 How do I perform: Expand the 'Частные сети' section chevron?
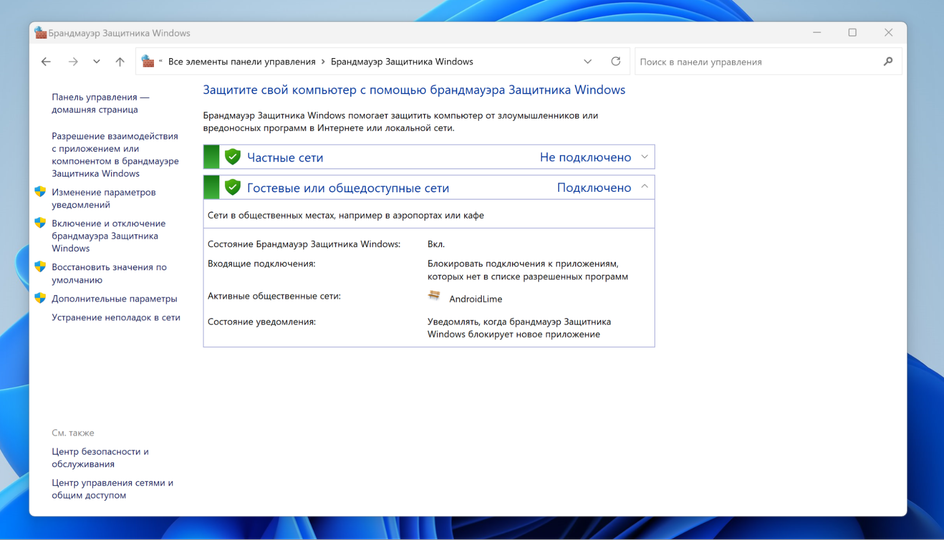point(644,157)
